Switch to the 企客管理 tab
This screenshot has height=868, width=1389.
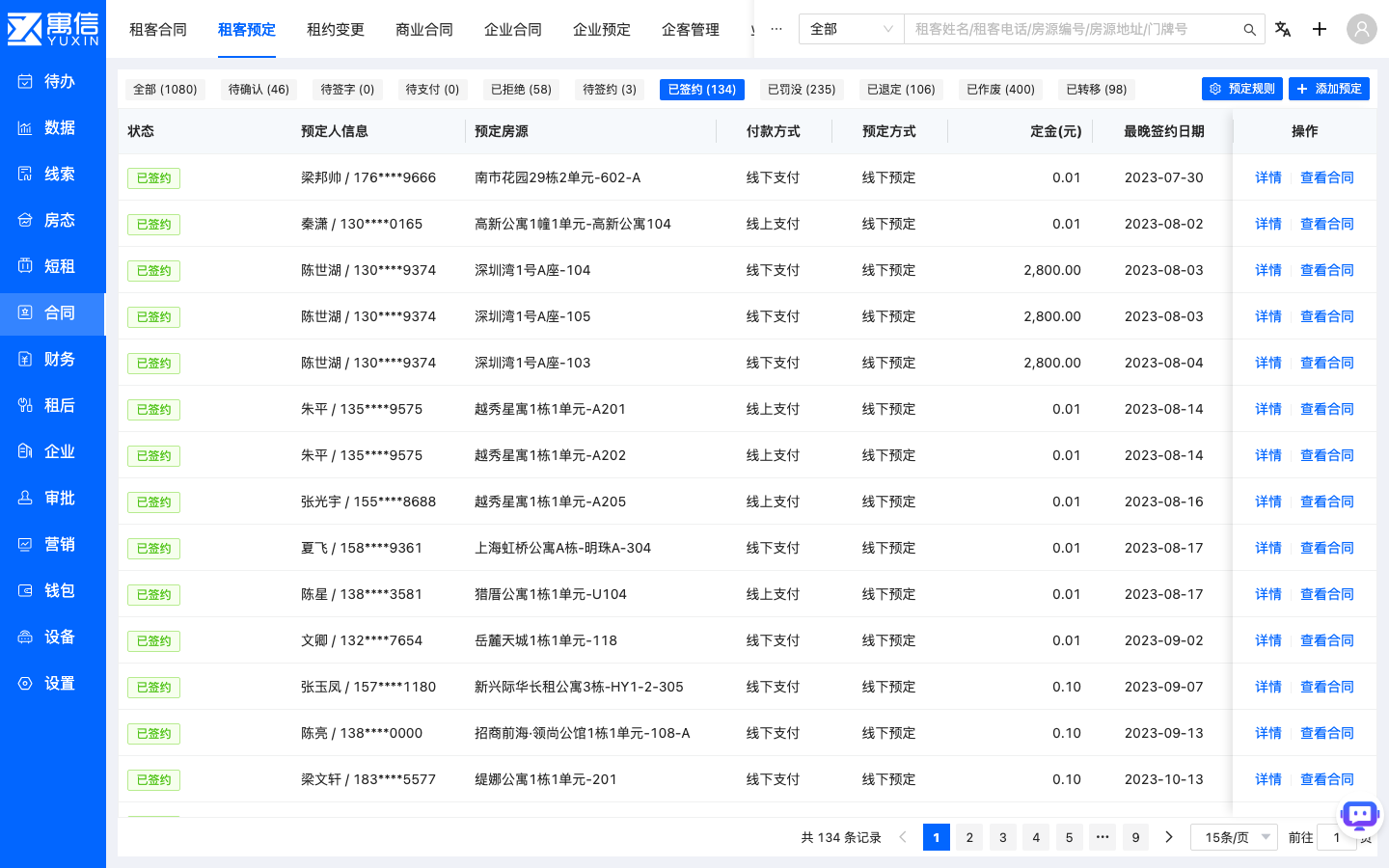[x=691, y=30]
